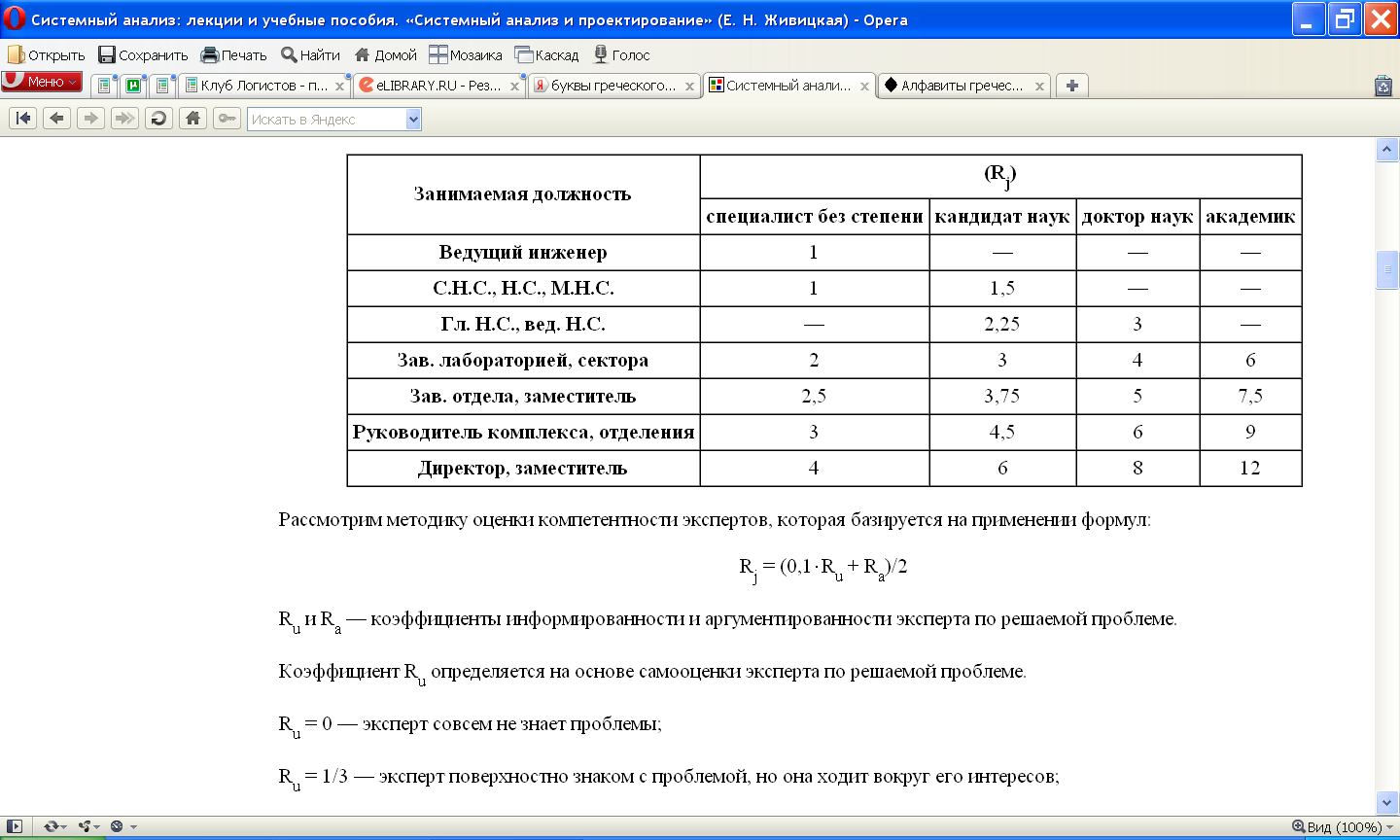Click the 7,5 cell in table
Viewport: 1400px width, 840px height.
[x=1250, y=397]
